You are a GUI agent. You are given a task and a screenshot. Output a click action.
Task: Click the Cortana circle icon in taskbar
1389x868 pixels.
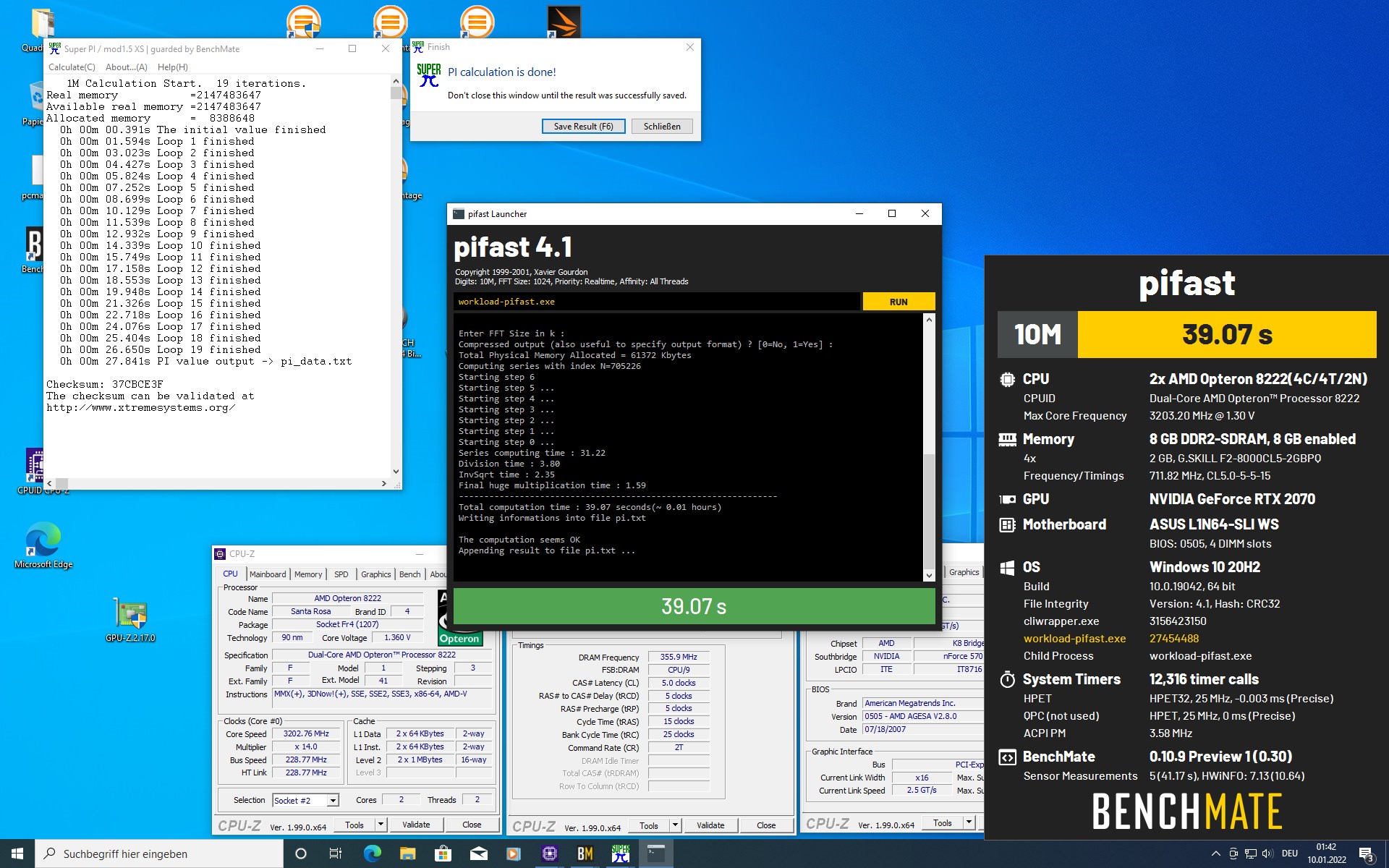tap(301, 854)
